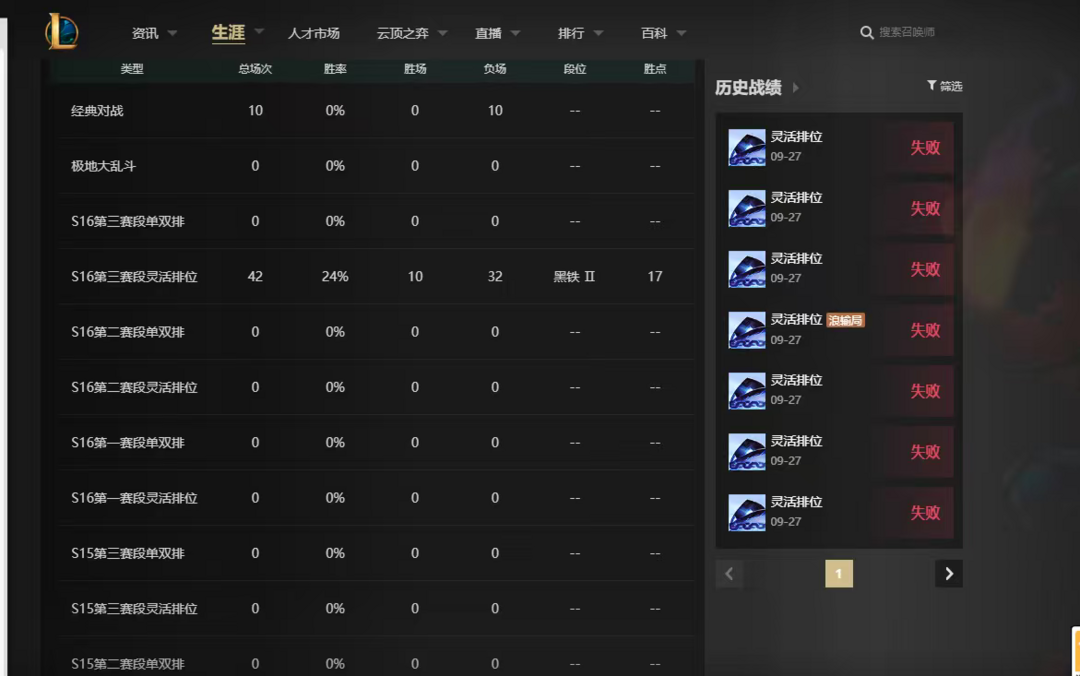Expand the 生涯 dropdown arrow

point(259,31)
